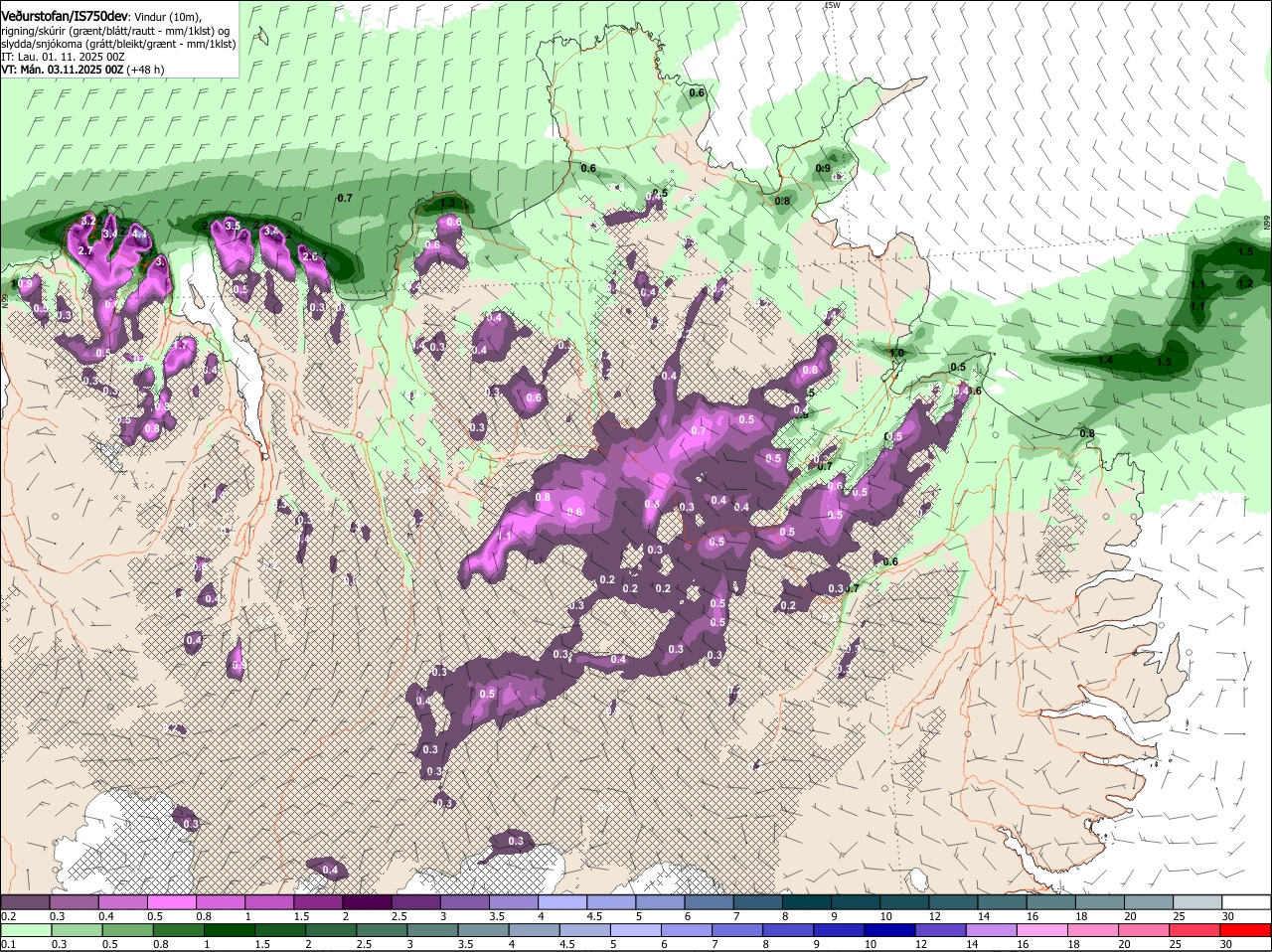Select lower scale darkest green swatch starting at 1

230,931
